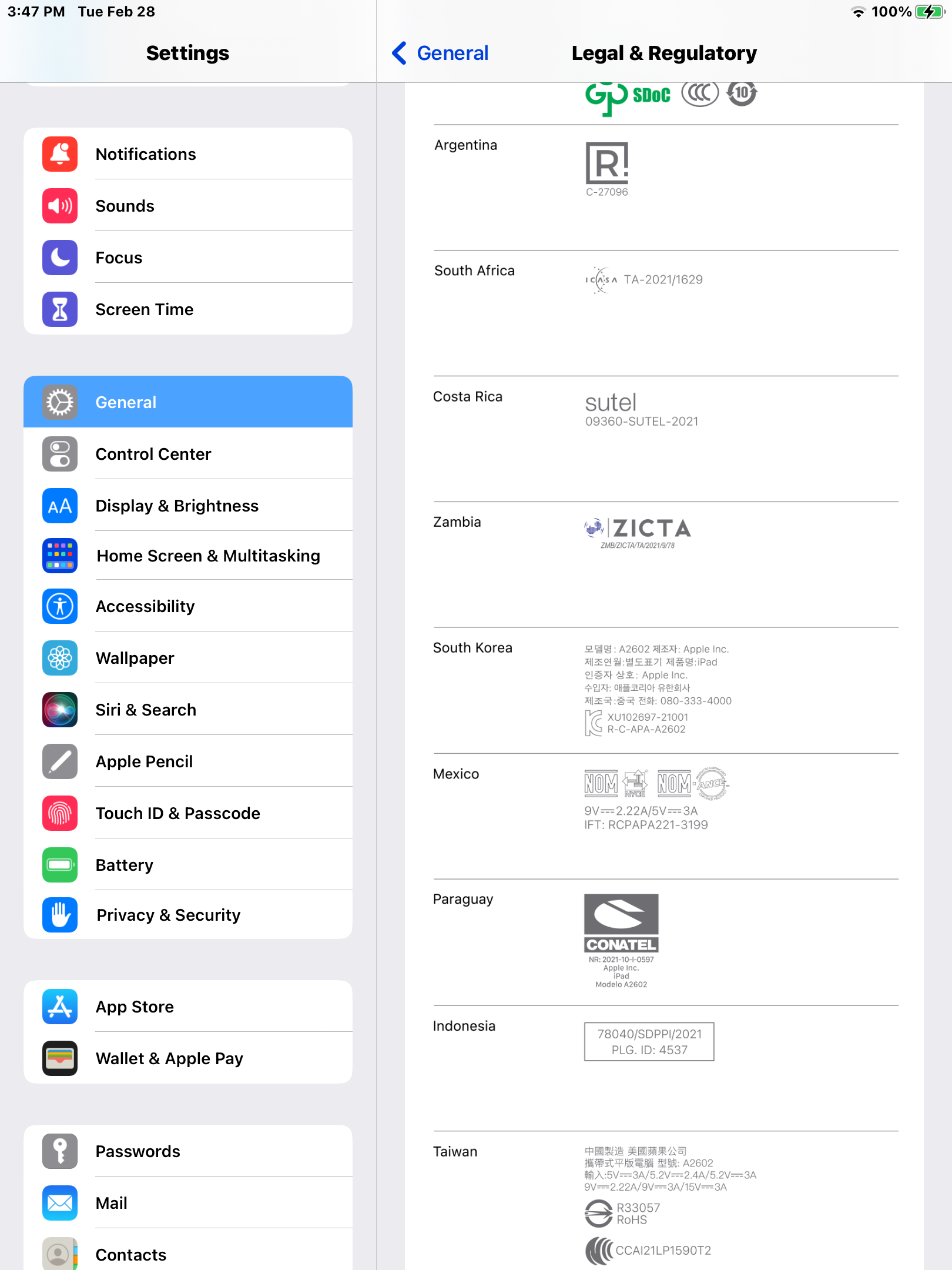Open Display & Brightness settings

point(188,506)
